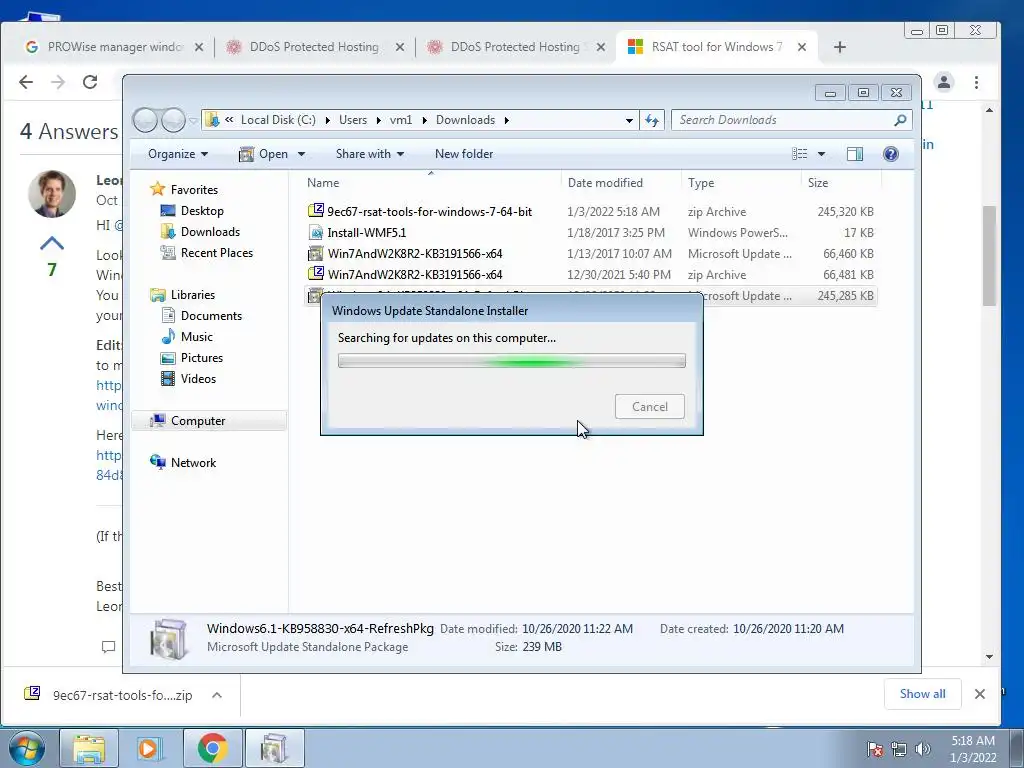Viewport: 1024px width, 768px height.
Task: Open Pictures library
Action: (201, 357)
